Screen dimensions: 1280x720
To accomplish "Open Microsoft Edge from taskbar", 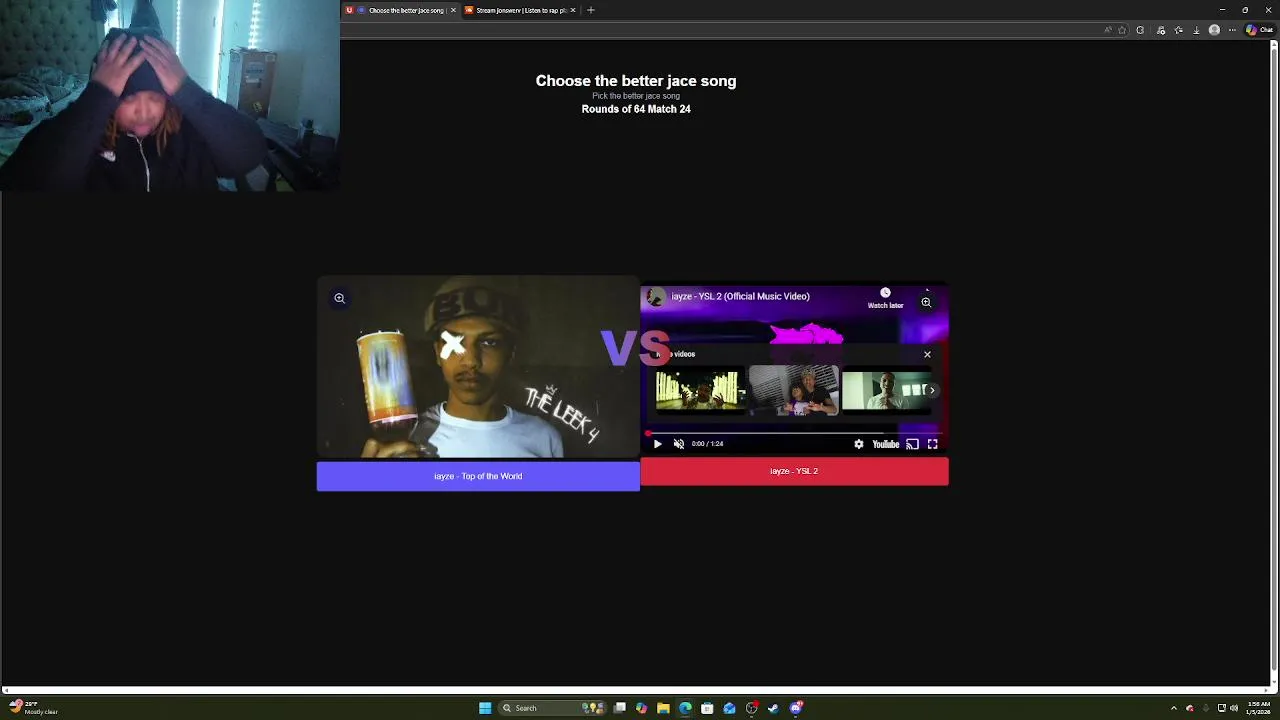I will tap(685, 708).
